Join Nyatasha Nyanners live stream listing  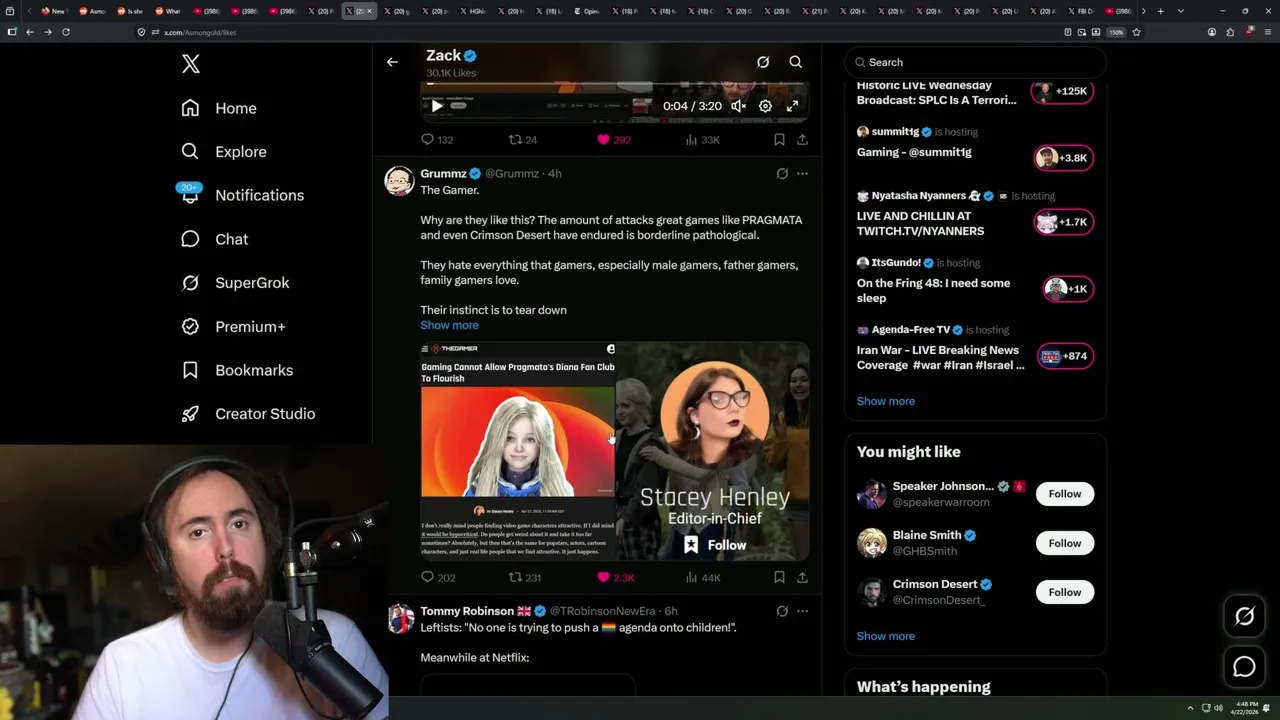975,213
